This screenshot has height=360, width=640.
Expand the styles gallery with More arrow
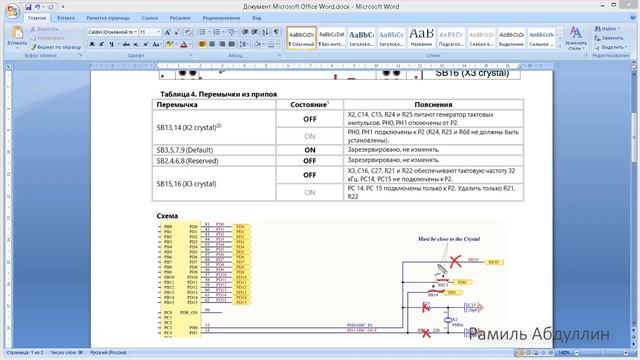560,46
